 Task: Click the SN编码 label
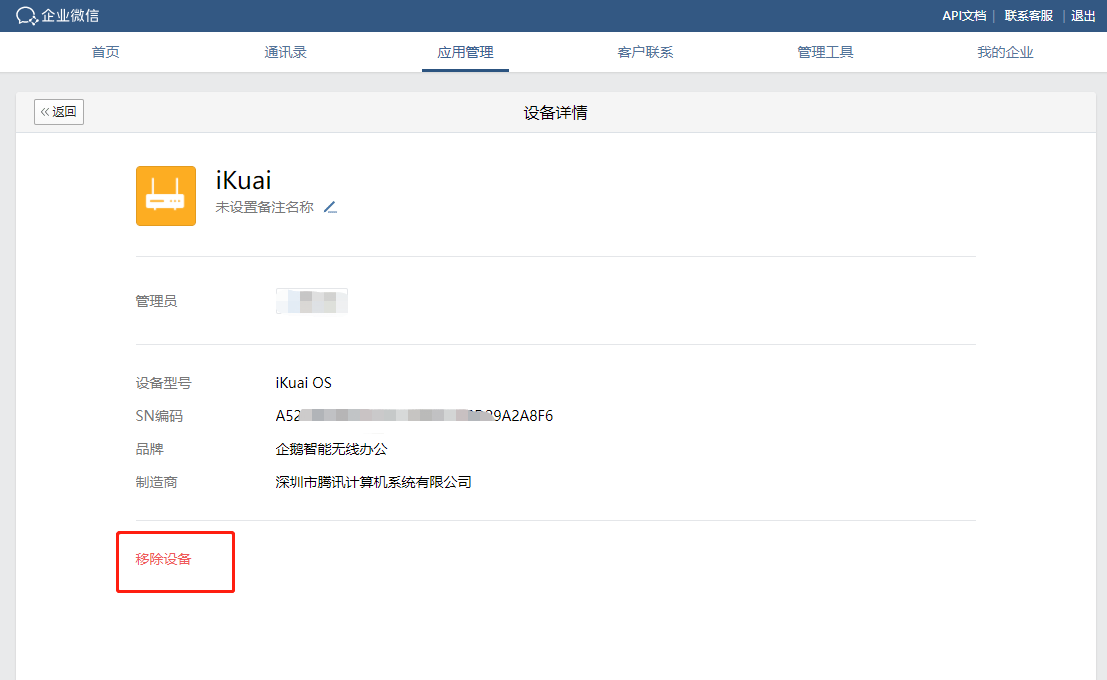(x=159, y=416)
